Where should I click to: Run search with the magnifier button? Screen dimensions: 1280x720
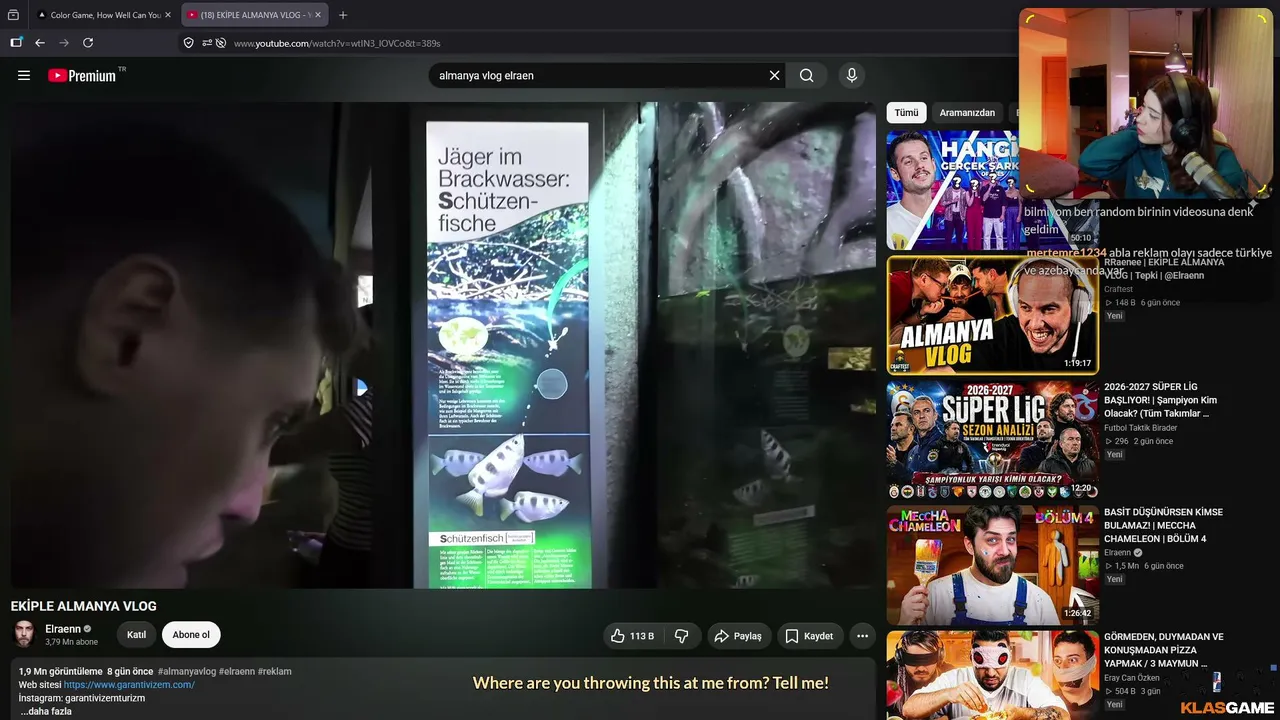[807, 75]
